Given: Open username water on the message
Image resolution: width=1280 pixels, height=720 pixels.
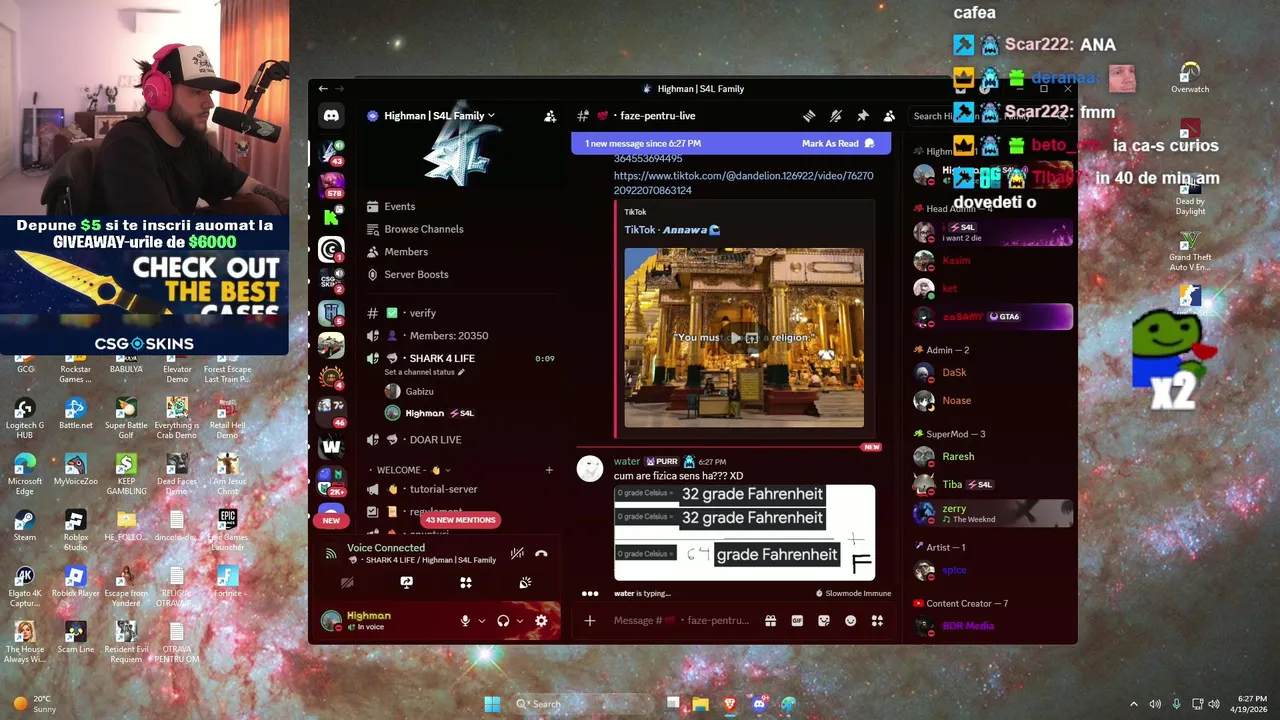Looking at the screenshot, I should 627,462.
